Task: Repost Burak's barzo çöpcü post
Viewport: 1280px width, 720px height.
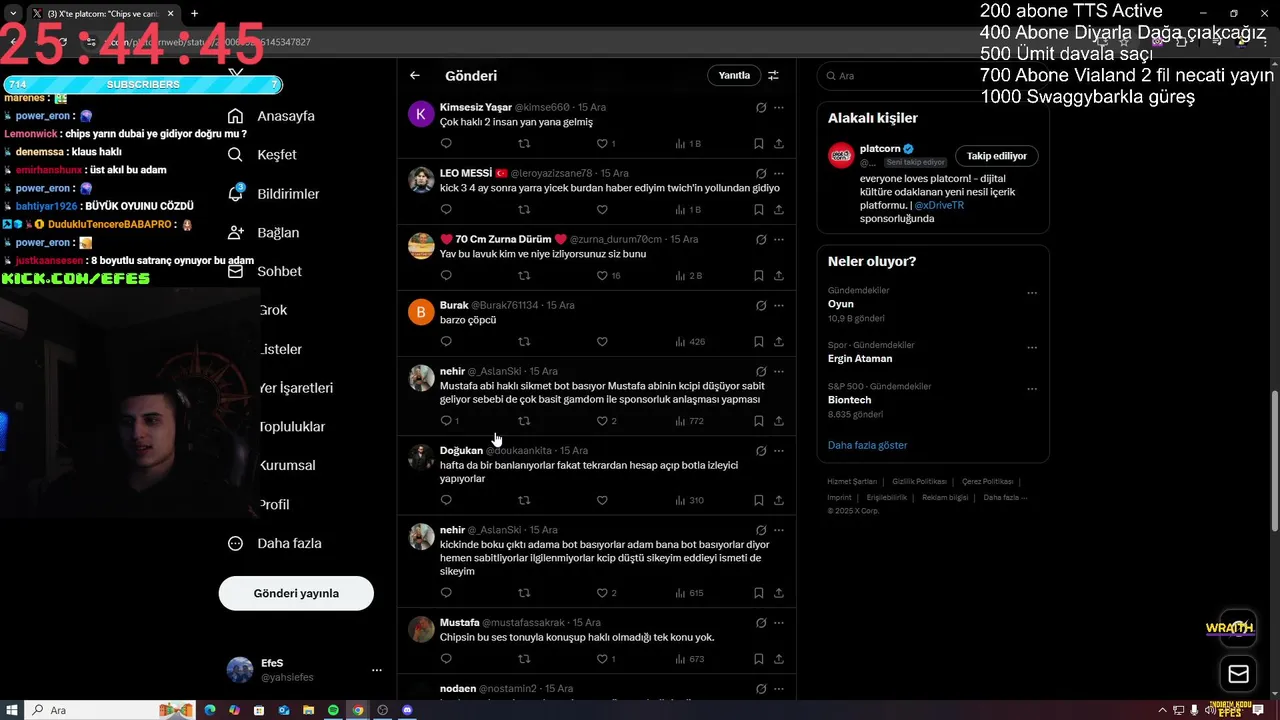Action: tap(524, 342)
